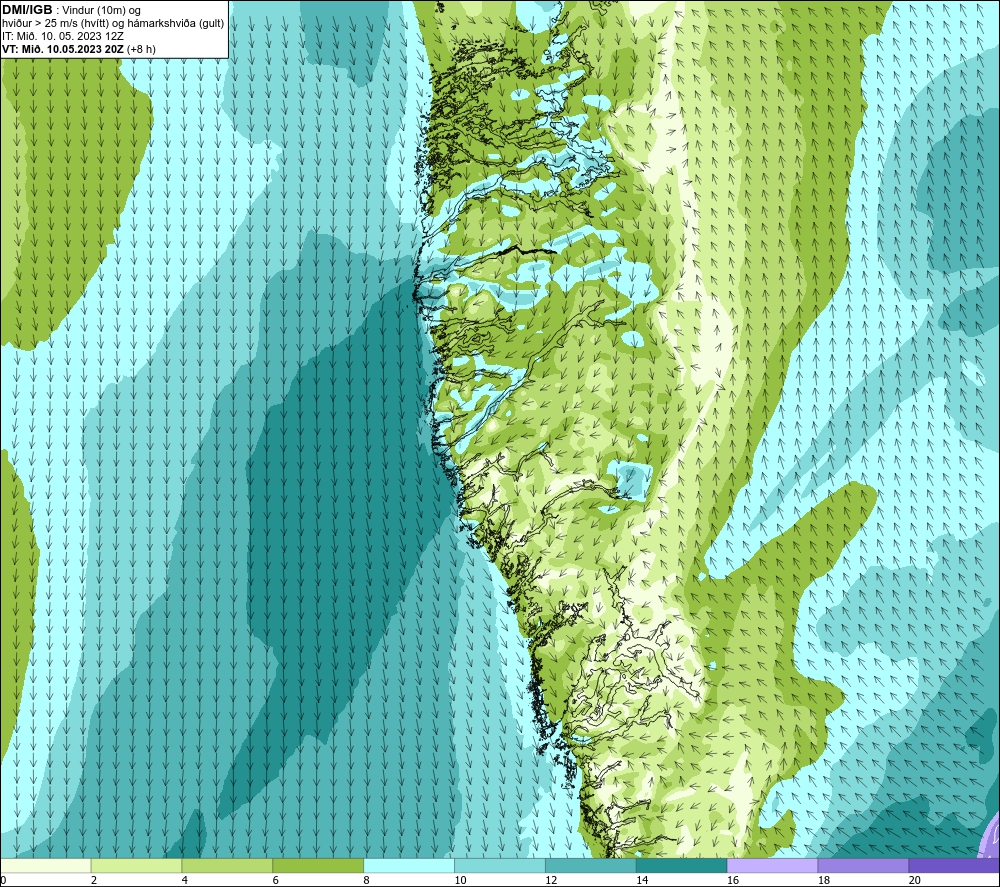The width and height of the screenshot is (1000, 887).
Task: Click the aqua 10–12 m/s legend swatch
Action: point(500,865)
